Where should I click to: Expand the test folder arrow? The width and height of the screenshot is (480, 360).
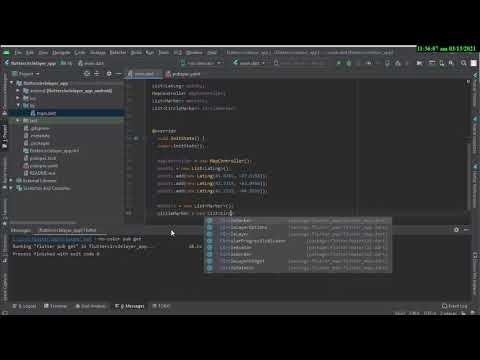pyautogui.click(x=18, y=120)
